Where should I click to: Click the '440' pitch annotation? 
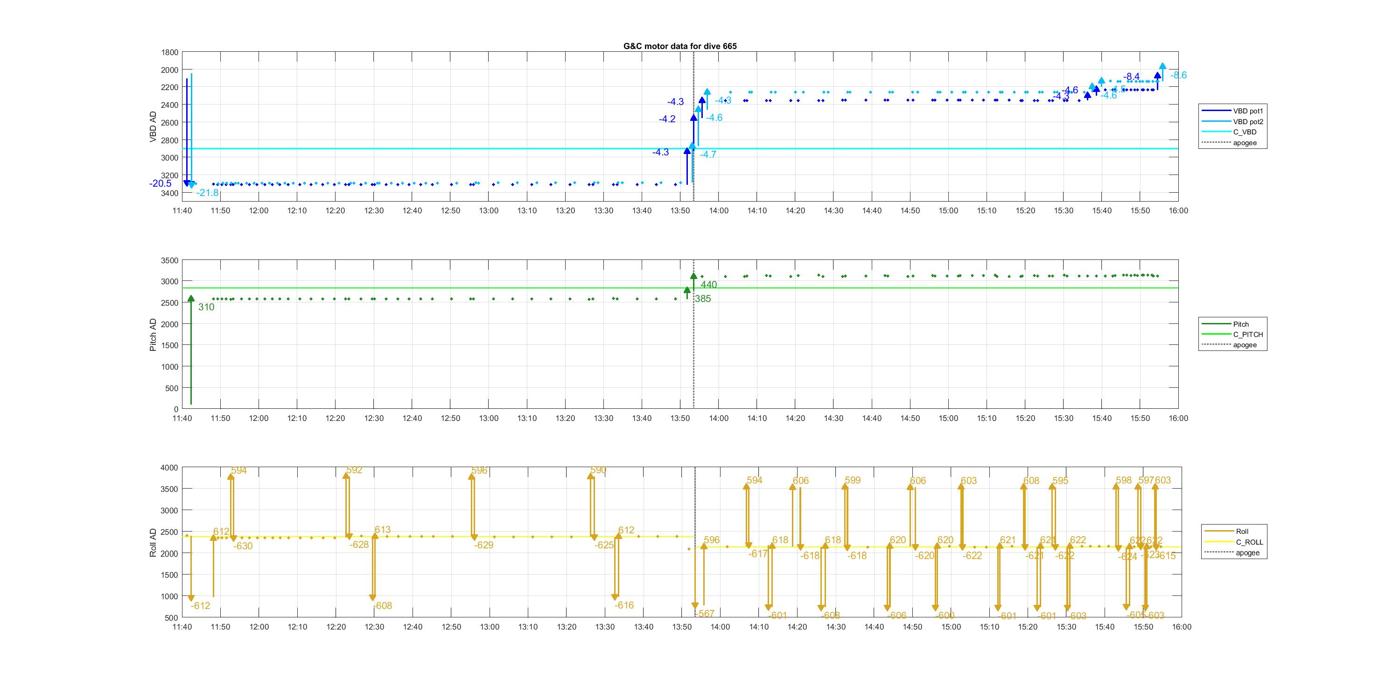tap(709, 285)
